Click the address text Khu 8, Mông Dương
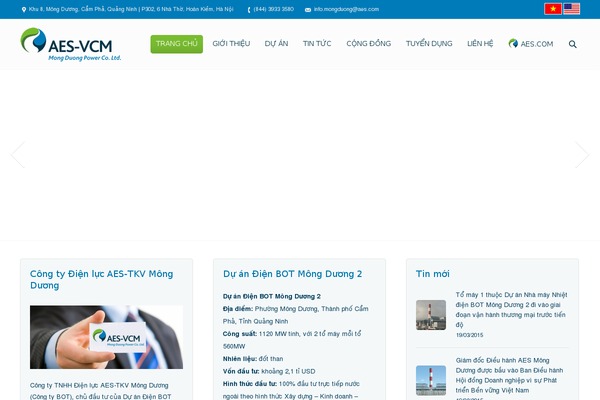 pyautogui.click(x=131, y=9)
